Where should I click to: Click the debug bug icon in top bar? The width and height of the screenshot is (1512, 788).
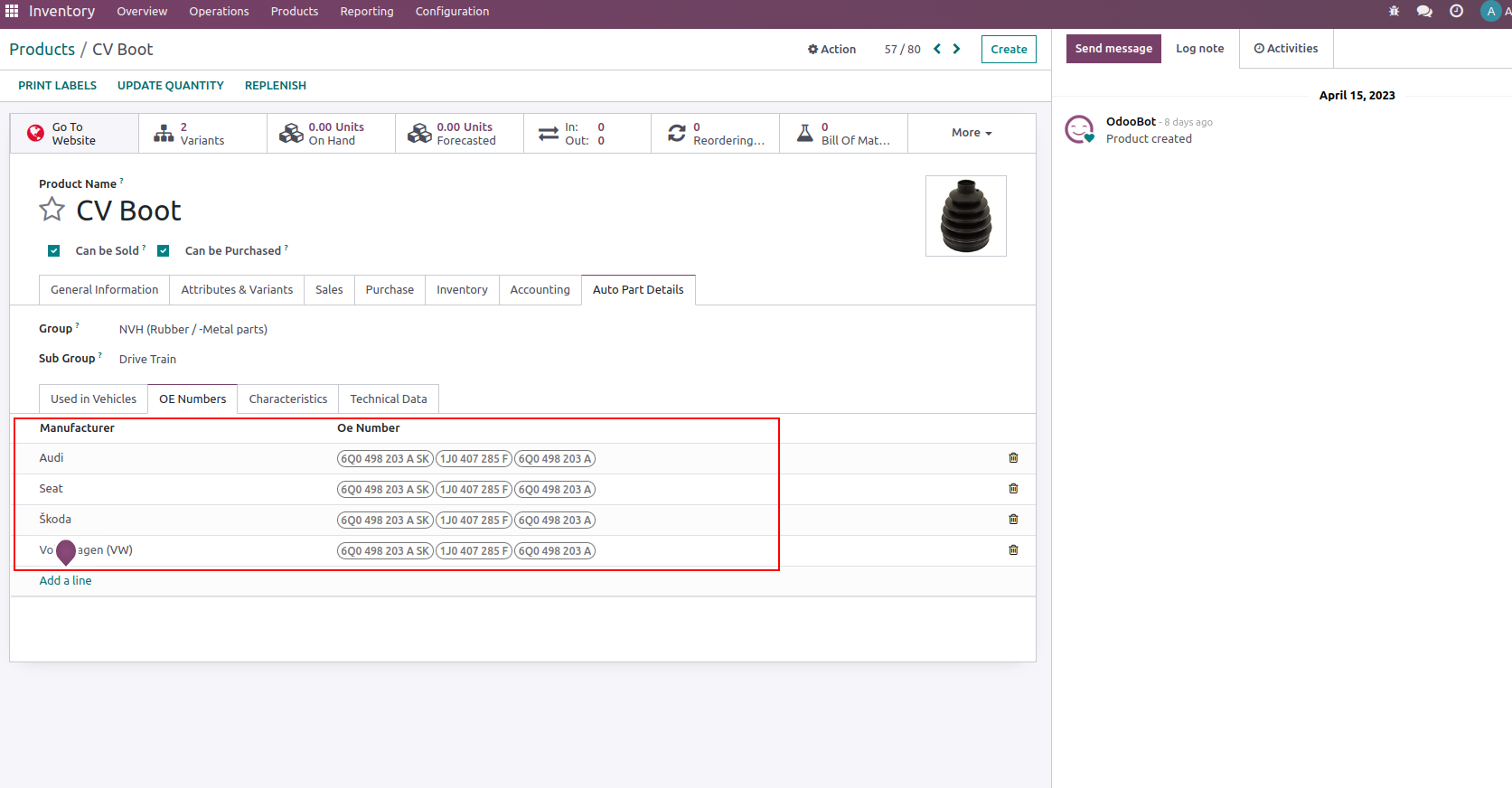tap(1394, 12)
